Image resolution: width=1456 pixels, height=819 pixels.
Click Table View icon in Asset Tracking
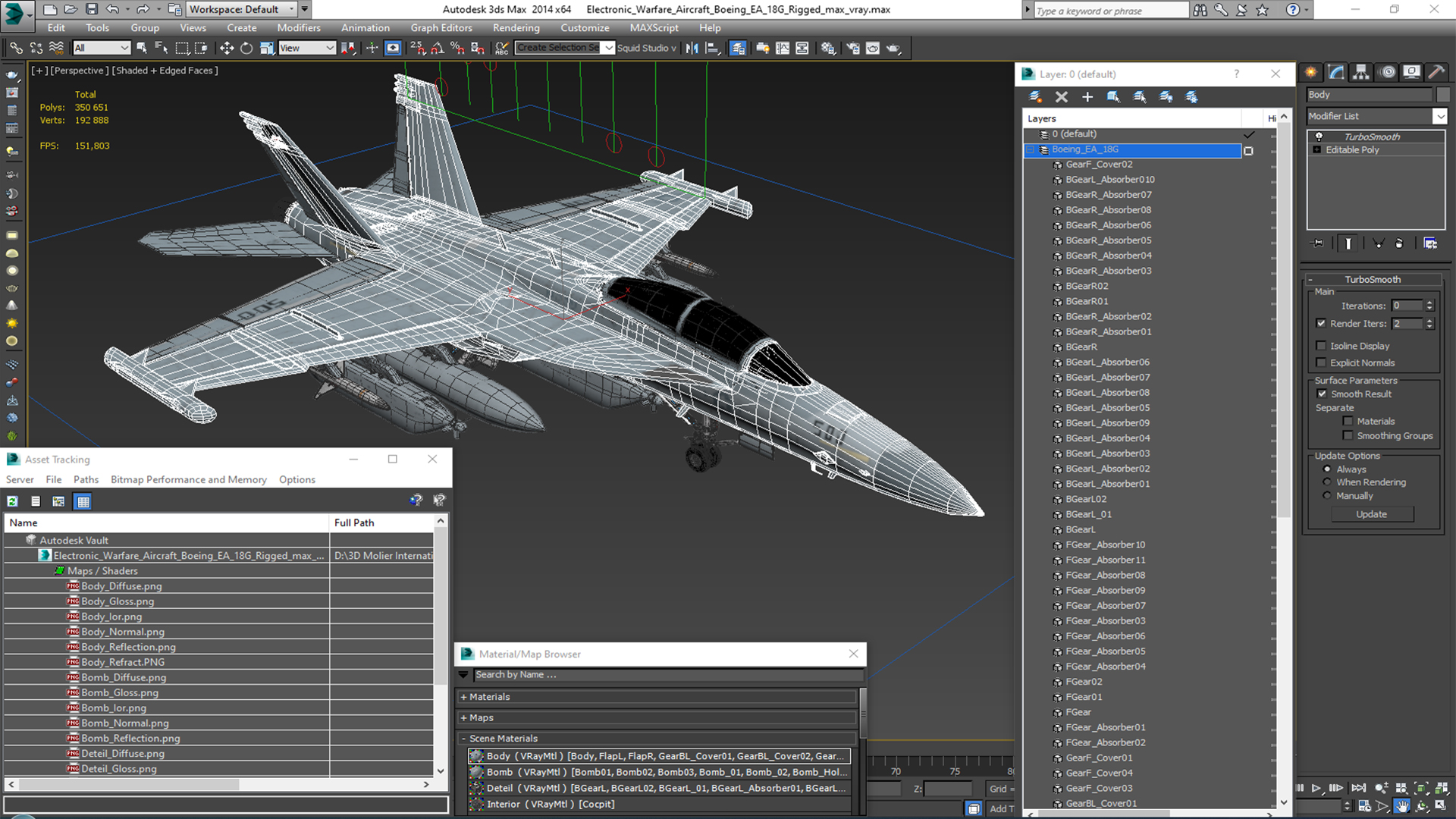click(x=83, y=501)
